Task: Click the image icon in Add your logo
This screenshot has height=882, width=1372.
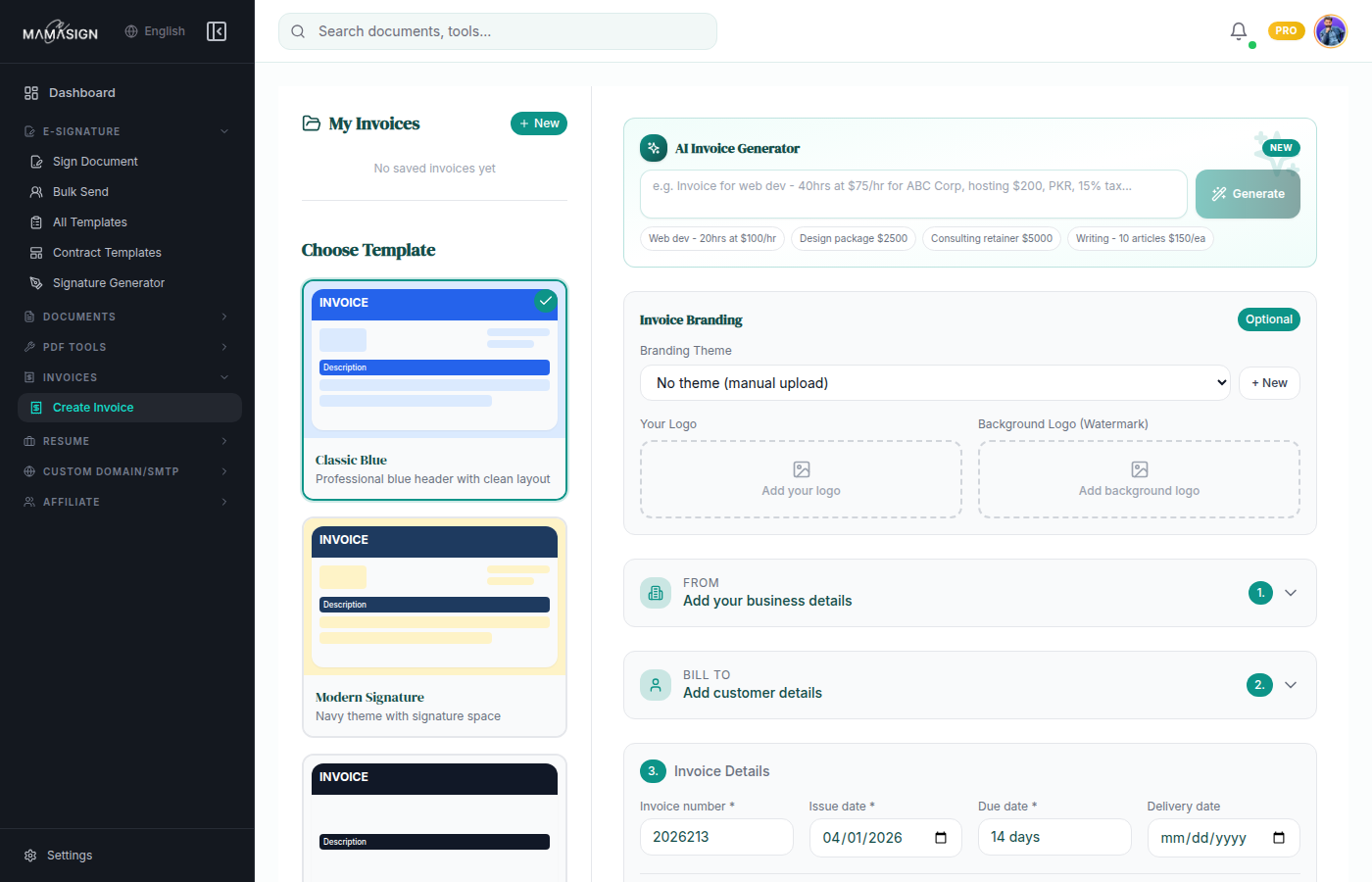Action: tap(802, 469)
